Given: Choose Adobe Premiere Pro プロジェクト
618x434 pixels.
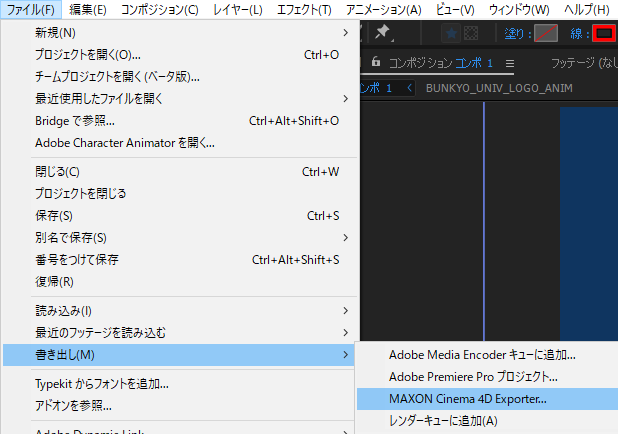Looking at the screenshot, I should (x=472, y=377).
